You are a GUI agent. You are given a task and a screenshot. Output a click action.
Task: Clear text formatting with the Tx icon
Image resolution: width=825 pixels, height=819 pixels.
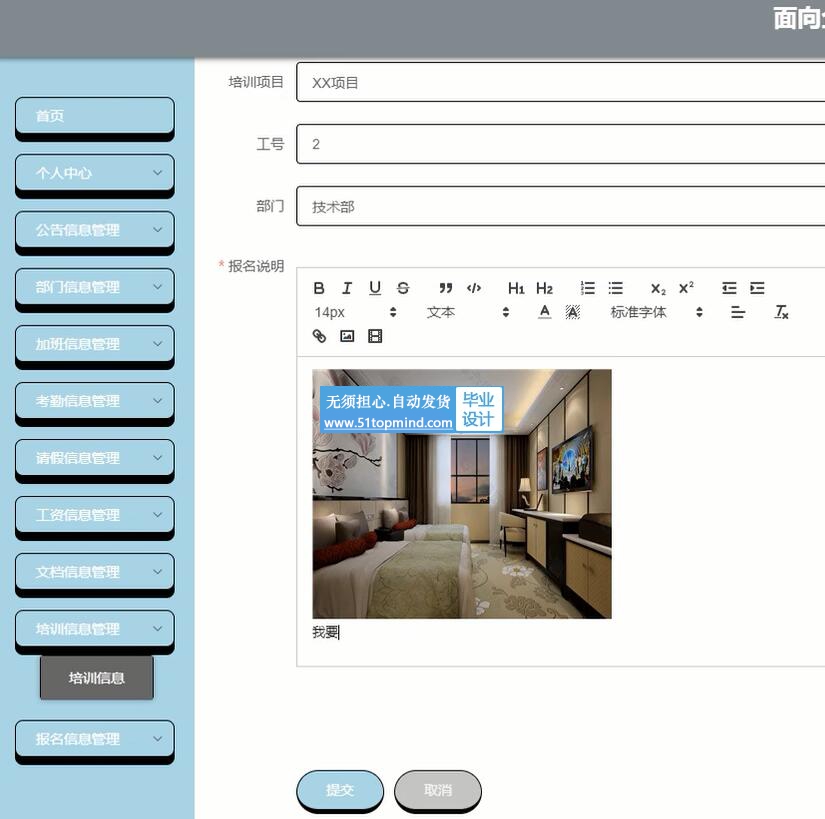[x=782, y=312]
